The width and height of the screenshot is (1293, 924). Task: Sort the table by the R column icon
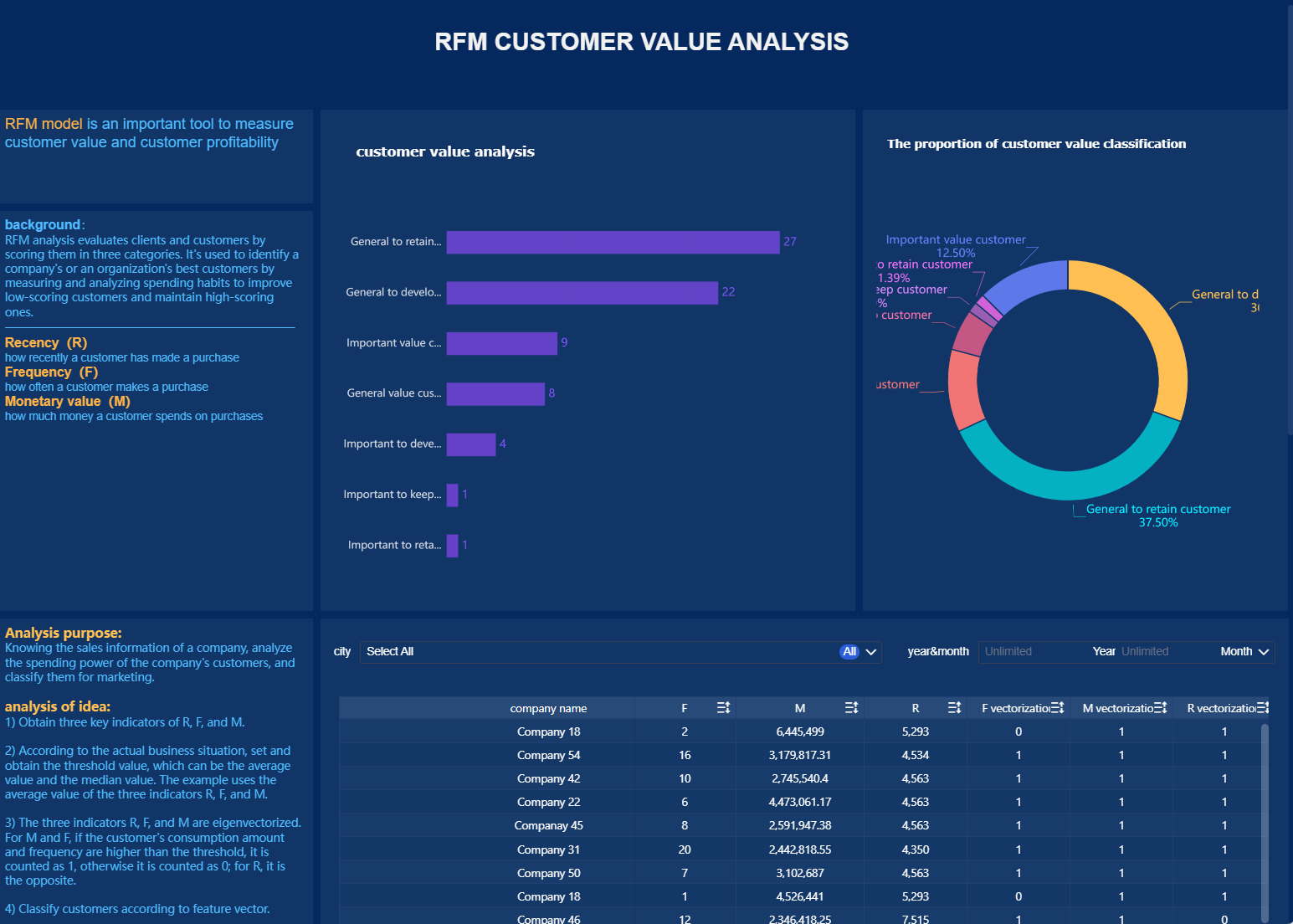(954, 707)
